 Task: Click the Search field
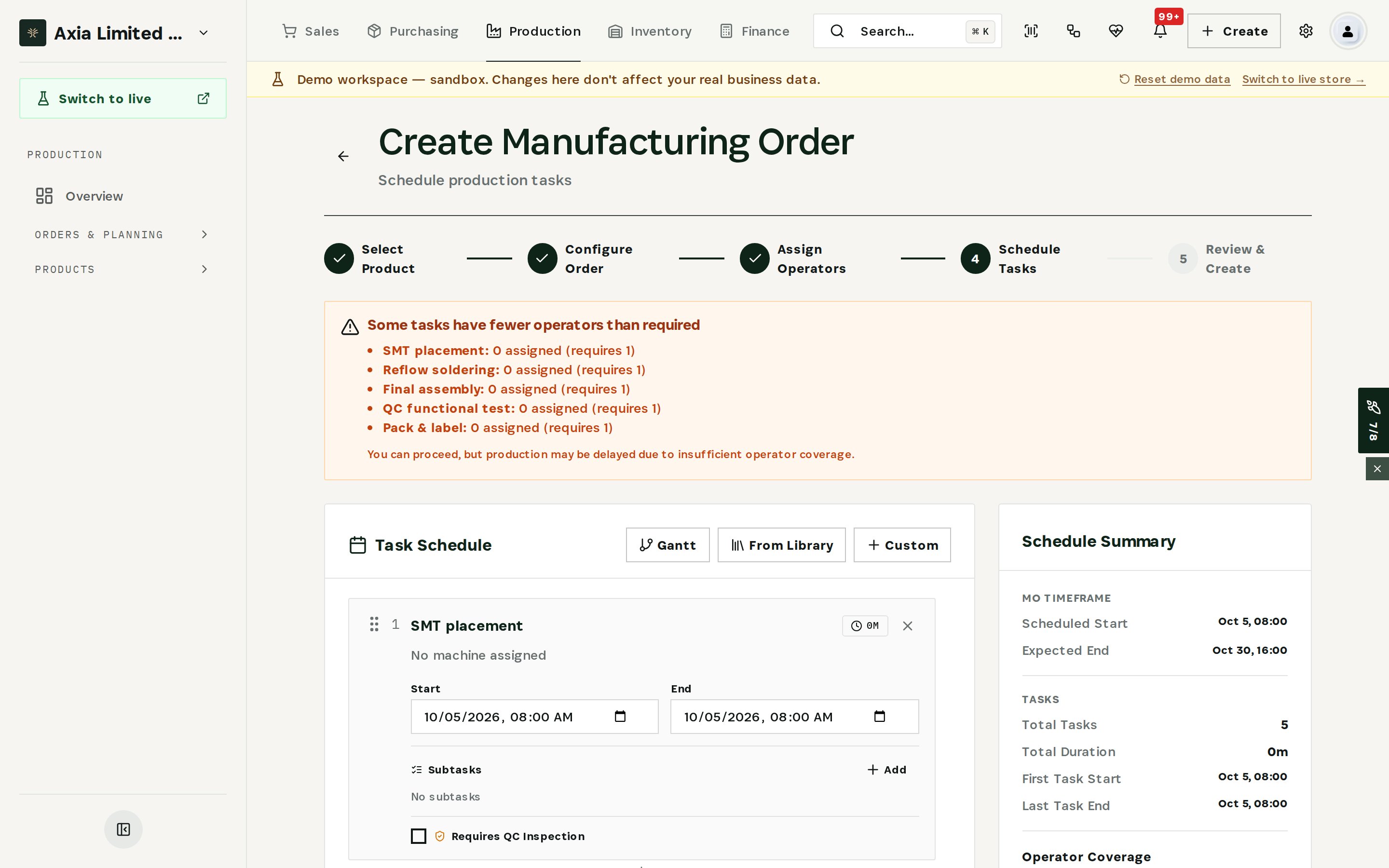[x=907, y=31]
